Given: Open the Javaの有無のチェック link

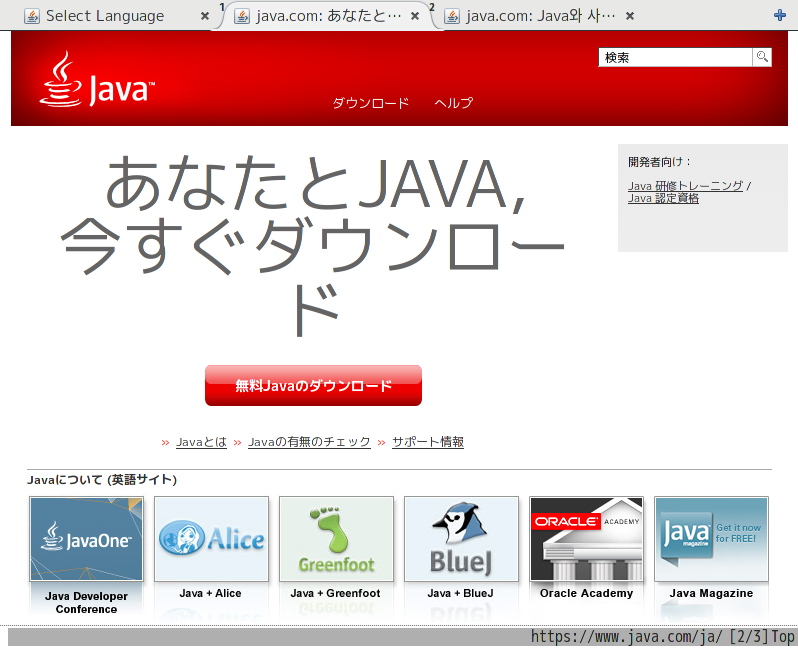Looking at the screenshot, I should [x=309, y=442].
